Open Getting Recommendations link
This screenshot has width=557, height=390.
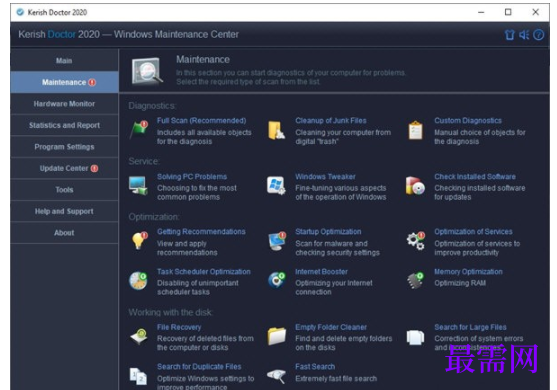tap(201, 232)
